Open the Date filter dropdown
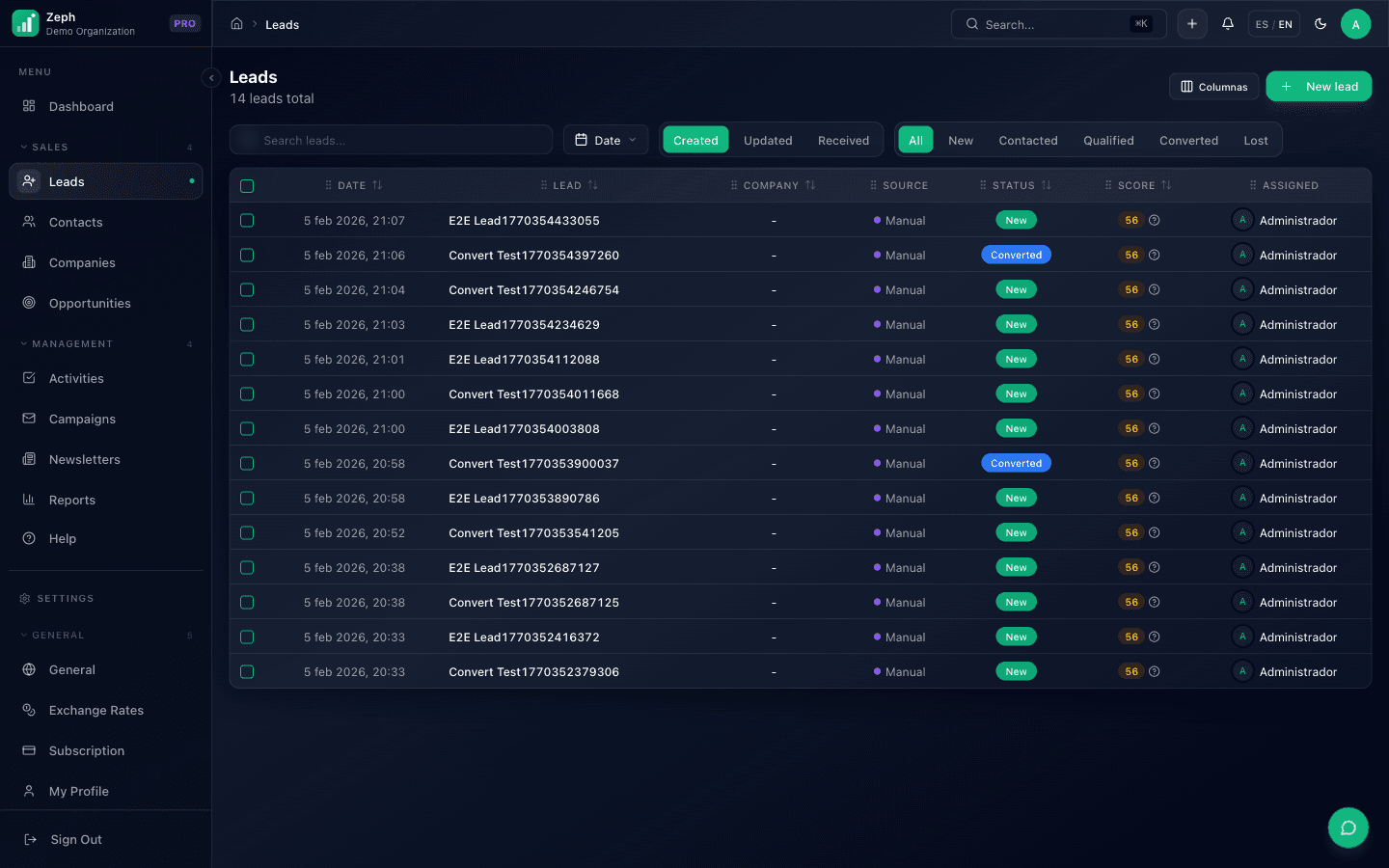 (x=606, y=140)
